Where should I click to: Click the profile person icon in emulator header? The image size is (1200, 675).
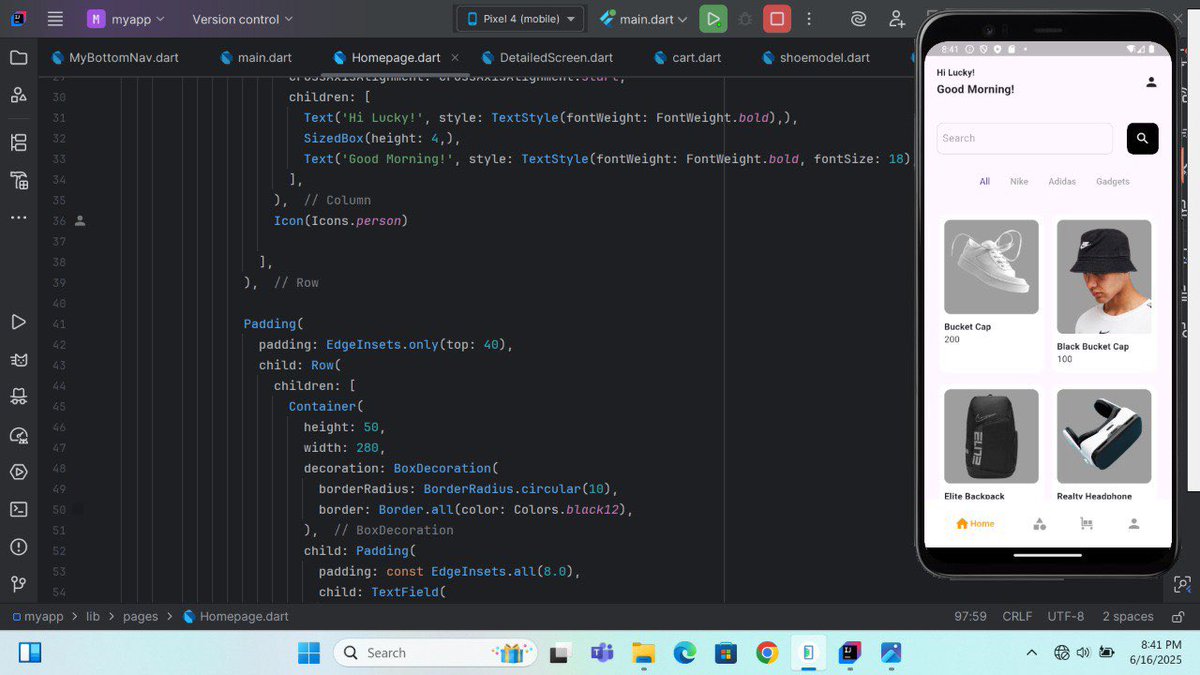tap(1151, 82)
